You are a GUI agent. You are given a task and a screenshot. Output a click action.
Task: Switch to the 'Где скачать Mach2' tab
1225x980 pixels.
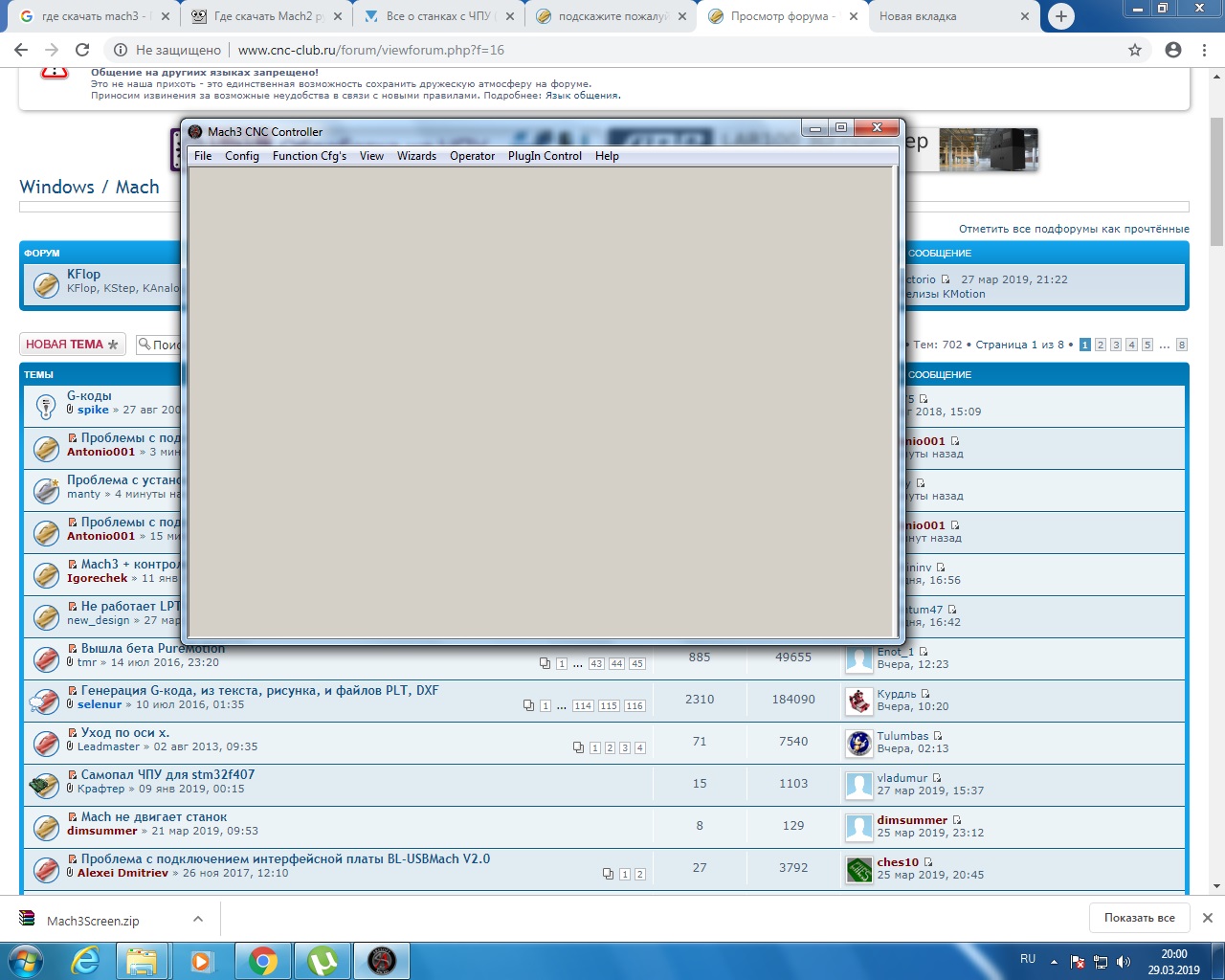pos(268,16)
